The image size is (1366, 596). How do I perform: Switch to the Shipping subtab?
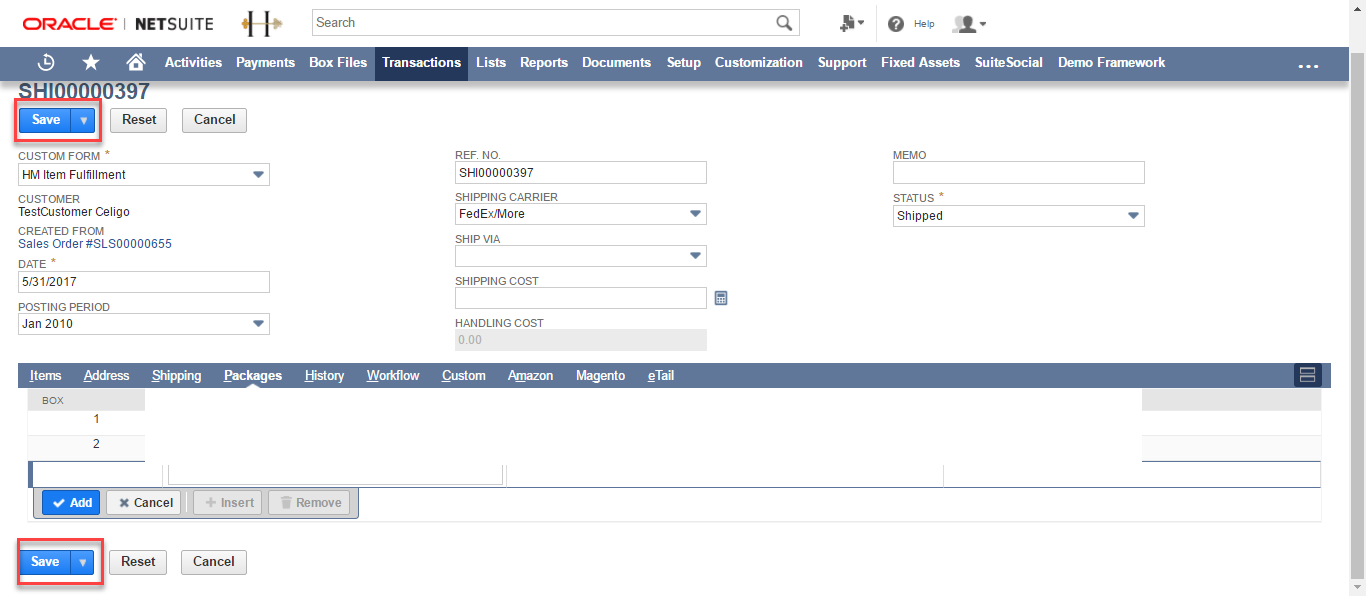point(177,376)
